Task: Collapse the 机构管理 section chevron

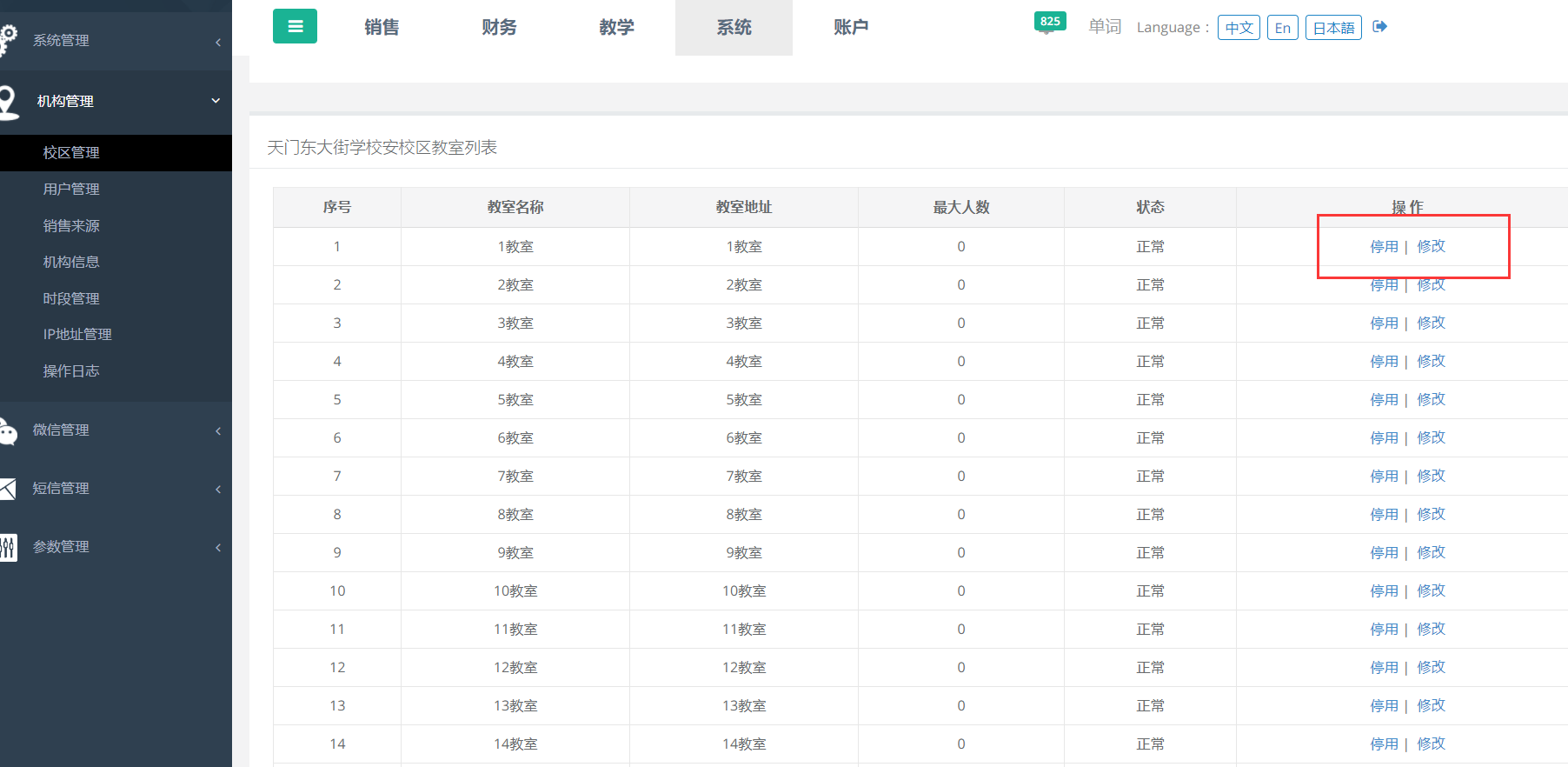Action: click(x=216, y=101)
